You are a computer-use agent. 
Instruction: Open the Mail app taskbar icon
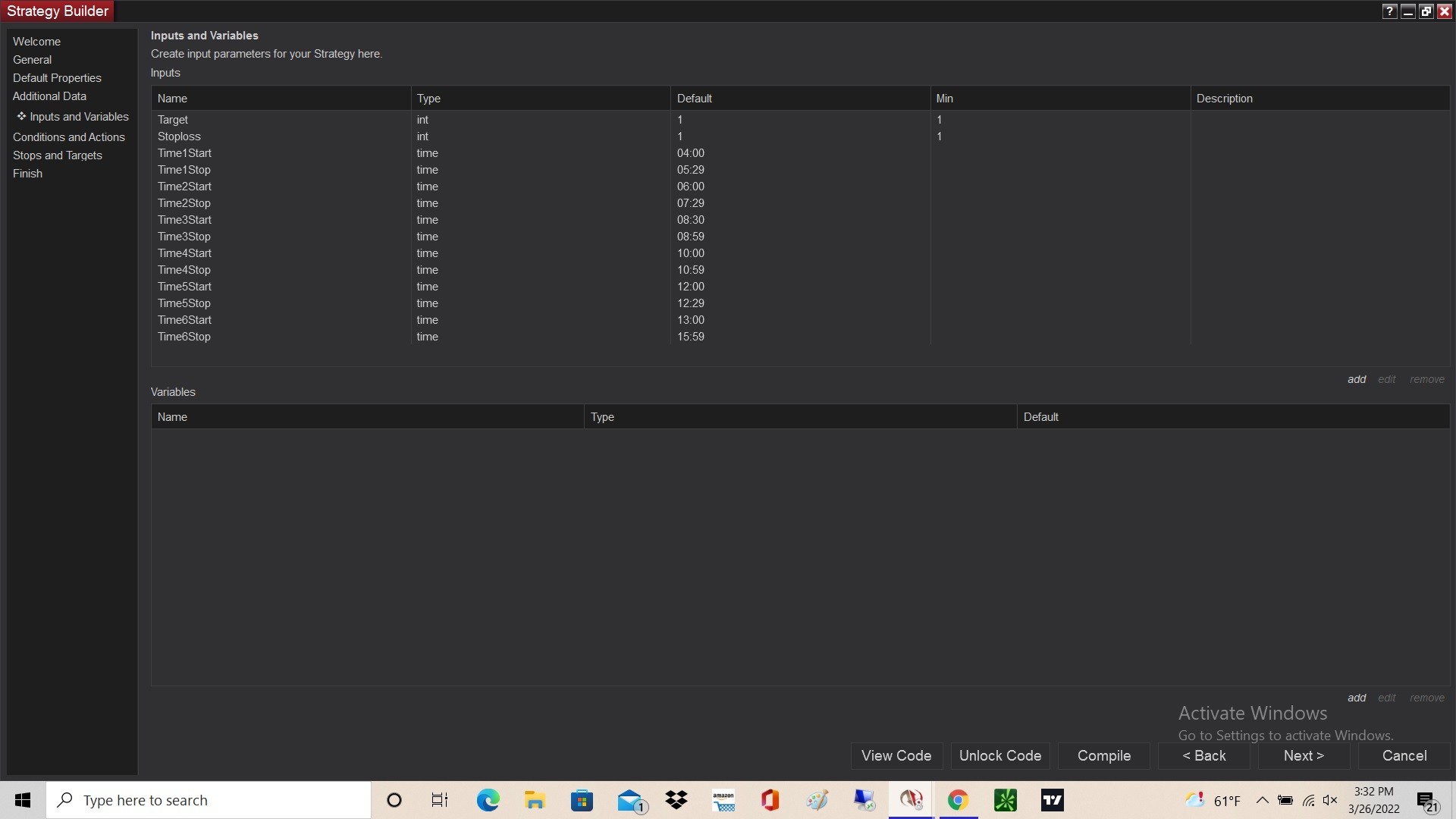630,800
